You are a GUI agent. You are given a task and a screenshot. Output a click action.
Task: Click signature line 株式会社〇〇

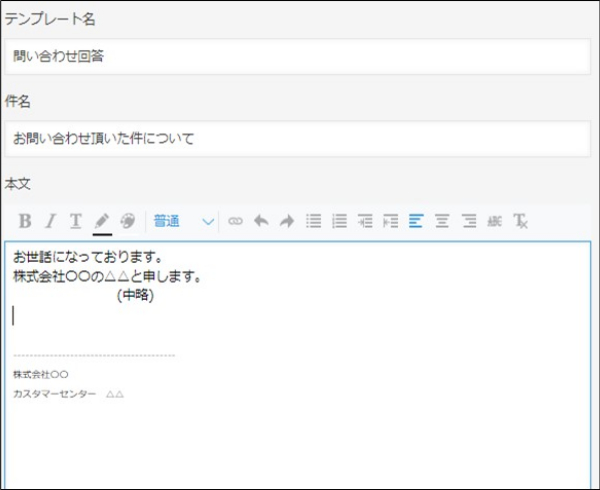(x=41, y=374)
